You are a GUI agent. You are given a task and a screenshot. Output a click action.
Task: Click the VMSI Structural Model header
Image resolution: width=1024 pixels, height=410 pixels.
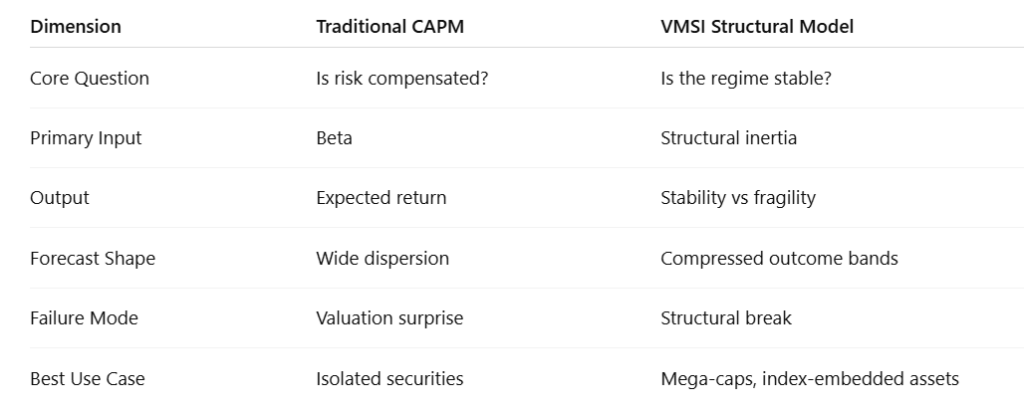756,27
